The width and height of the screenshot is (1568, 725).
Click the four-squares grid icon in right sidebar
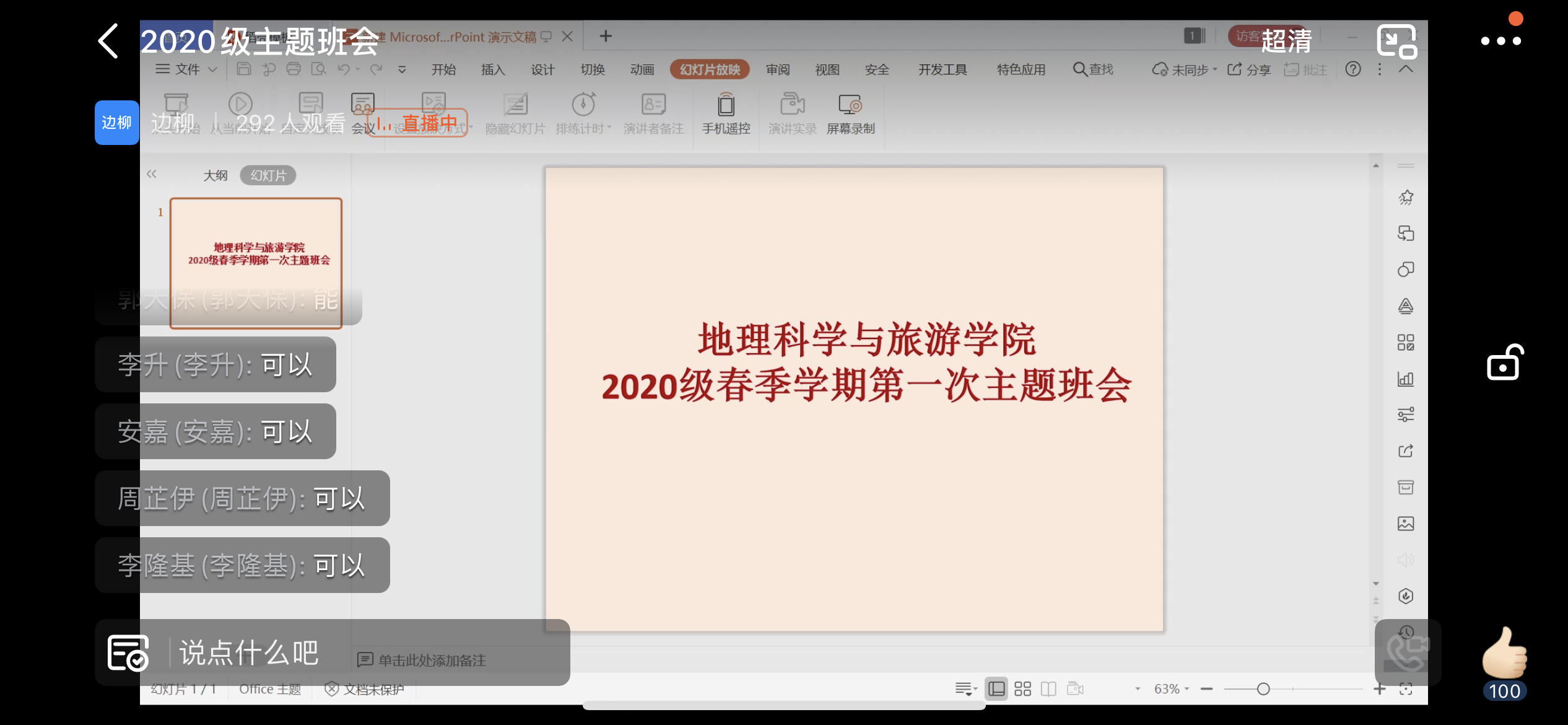1406,342
